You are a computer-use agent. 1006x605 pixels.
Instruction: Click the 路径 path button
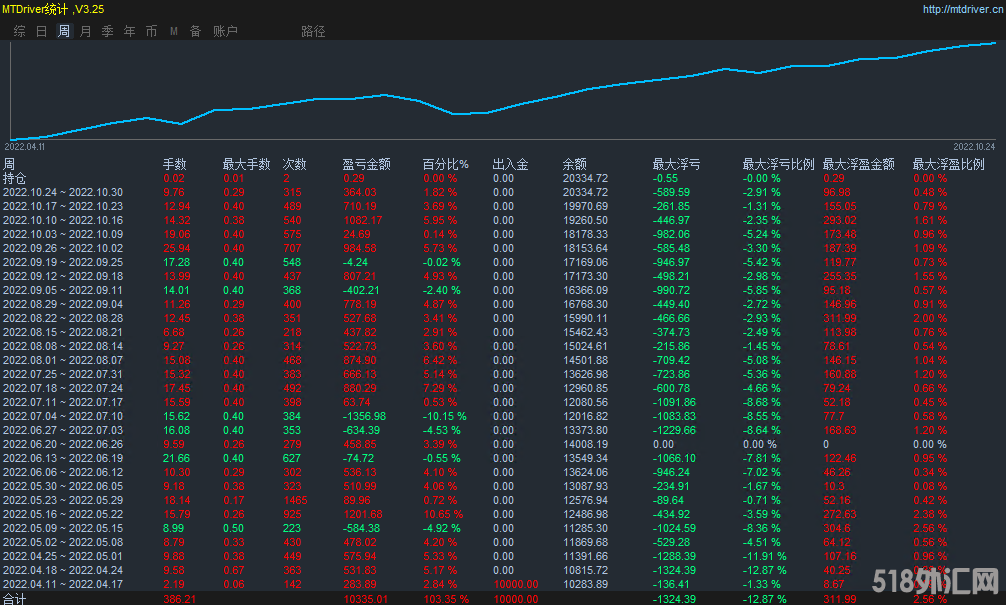(x=313, y=31)
